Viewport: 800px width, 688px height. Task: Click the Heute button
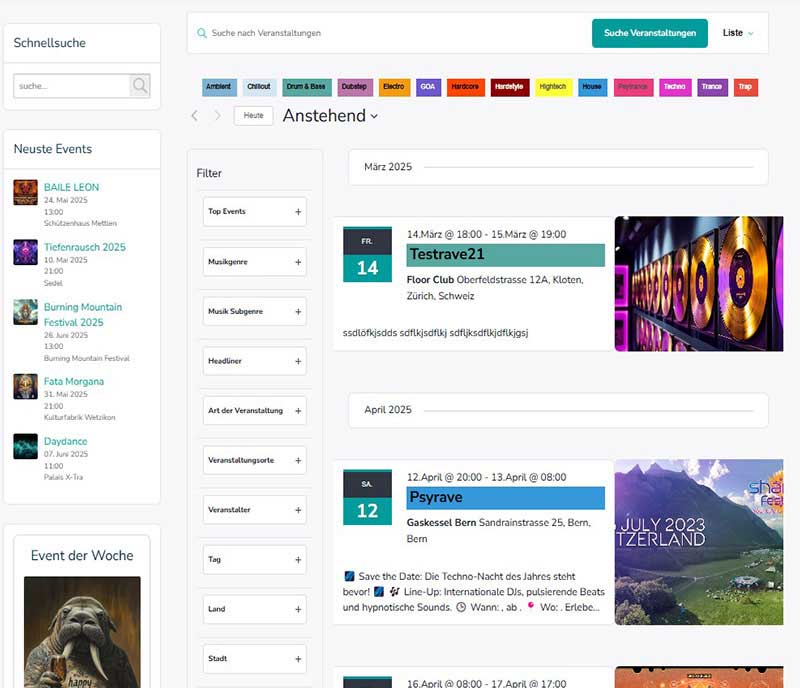pyautogui.click(x=253, y=116)
